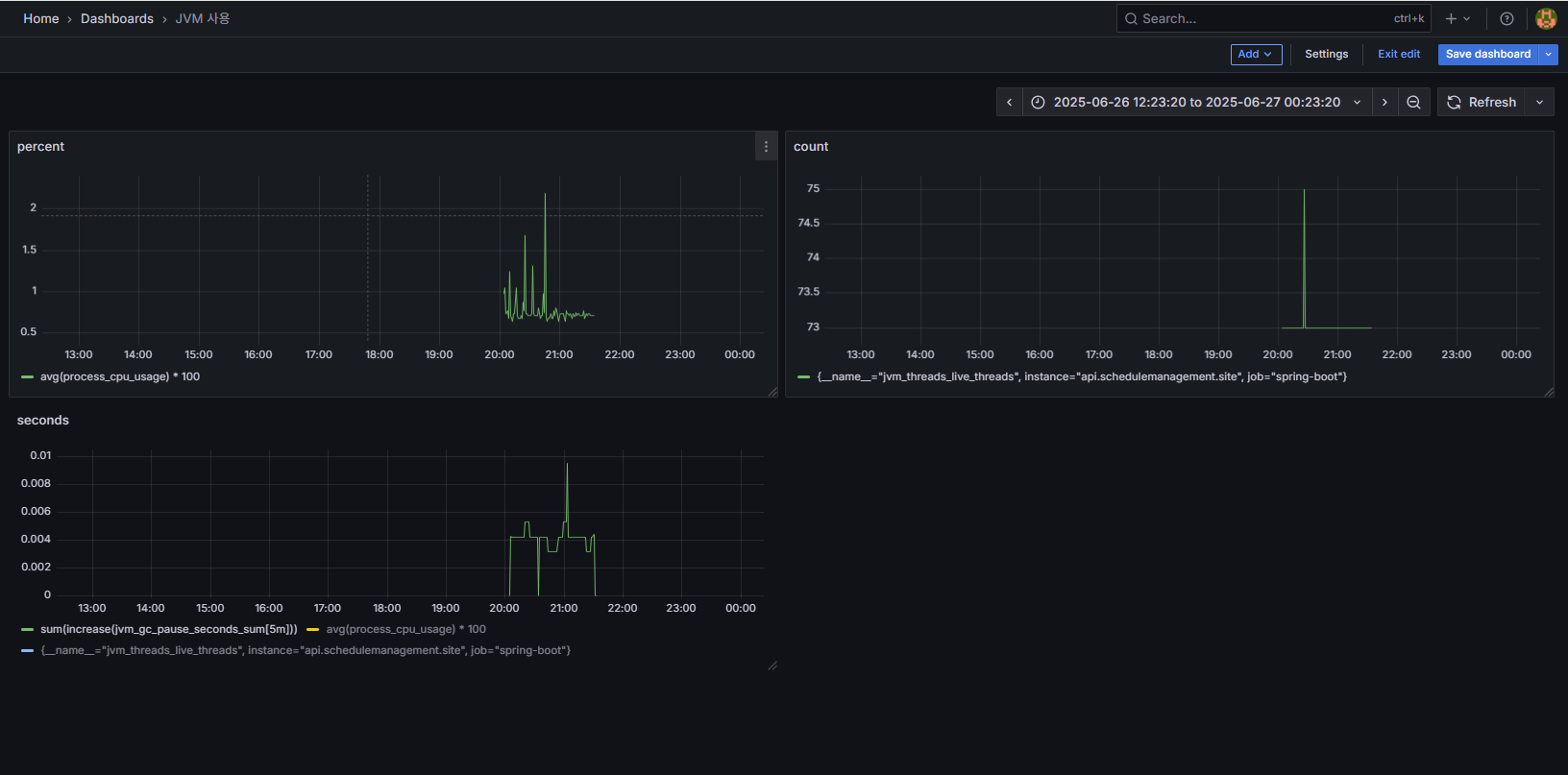1568x775 pixels.
Task: Toggle blue jvm_threads_live_threads legend in seconds panel
Action: tap(306, 650)
